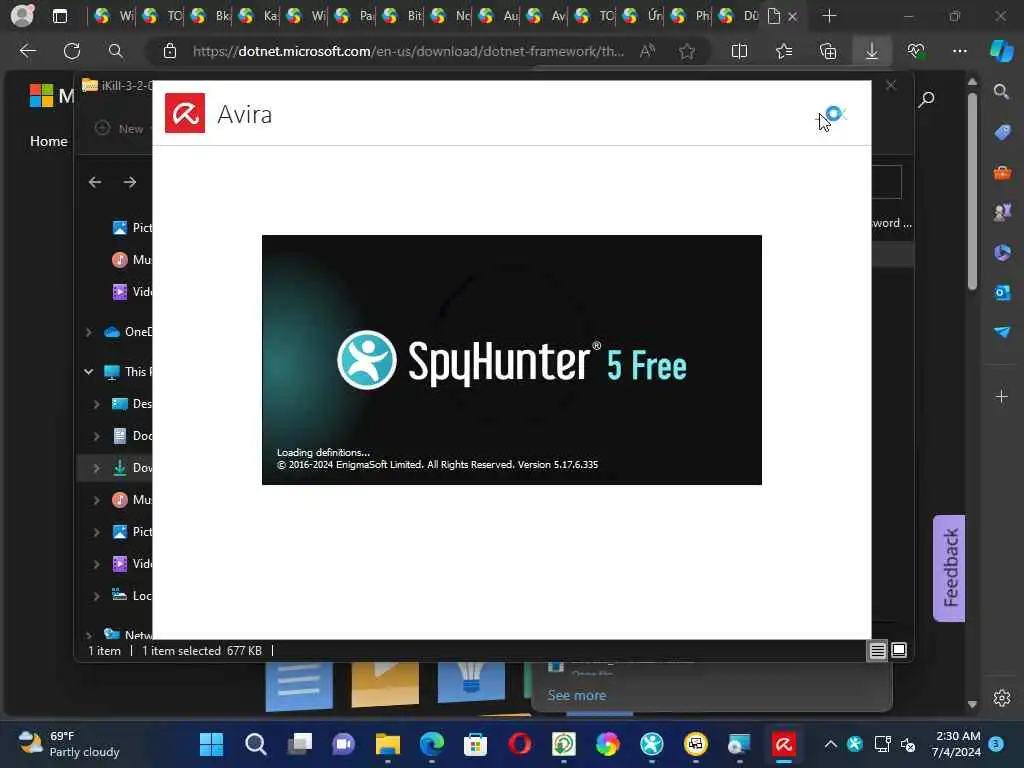Switch File Explorer to details view icon
The height and width of the screenshot is (768, 1024).
(877, 650)
